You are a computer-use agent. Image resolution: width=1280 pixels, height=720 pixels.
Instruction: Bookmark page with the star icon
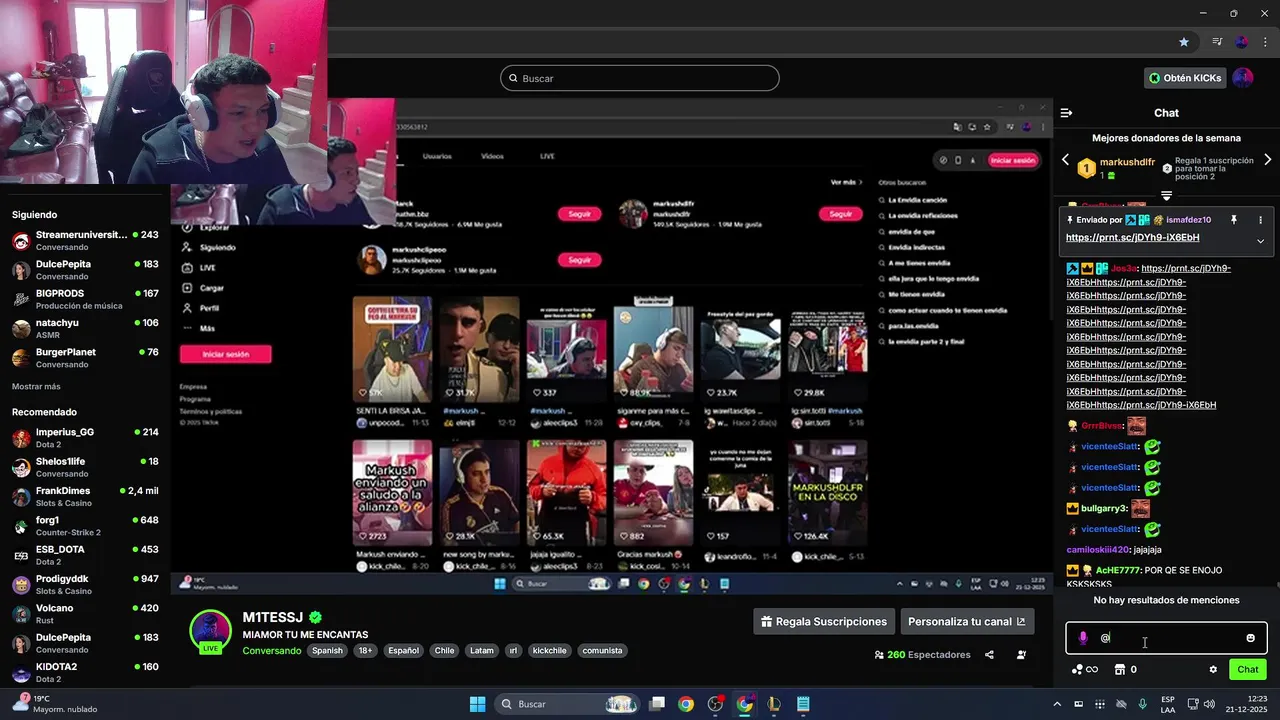point(1184,42)
